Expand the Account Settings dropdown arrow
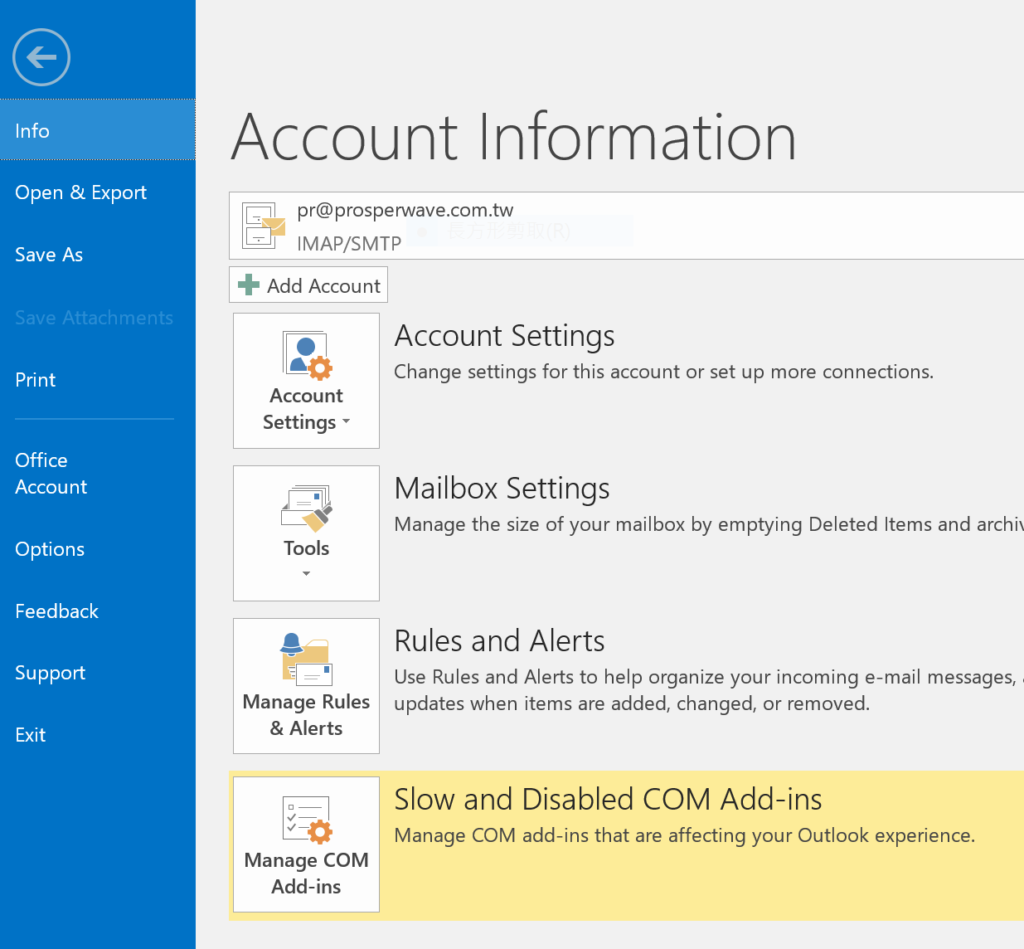 click(x=346, y=422)
